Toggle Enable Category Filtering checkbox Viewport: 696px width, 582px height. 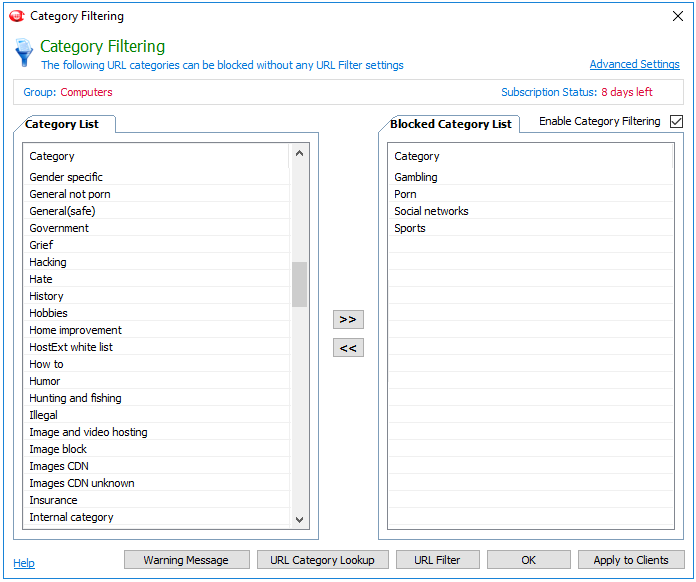click(x=676, y=122)
